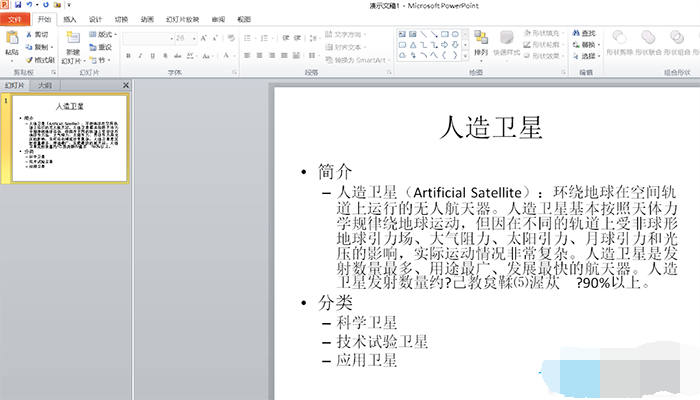Toggle Italic formatting button

[141, 56]
